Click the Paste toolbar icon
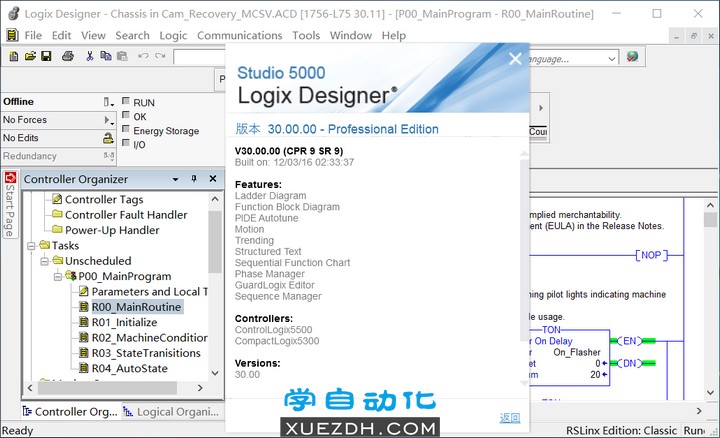Screen dimensions: 720x438 [x=122, y=56]
